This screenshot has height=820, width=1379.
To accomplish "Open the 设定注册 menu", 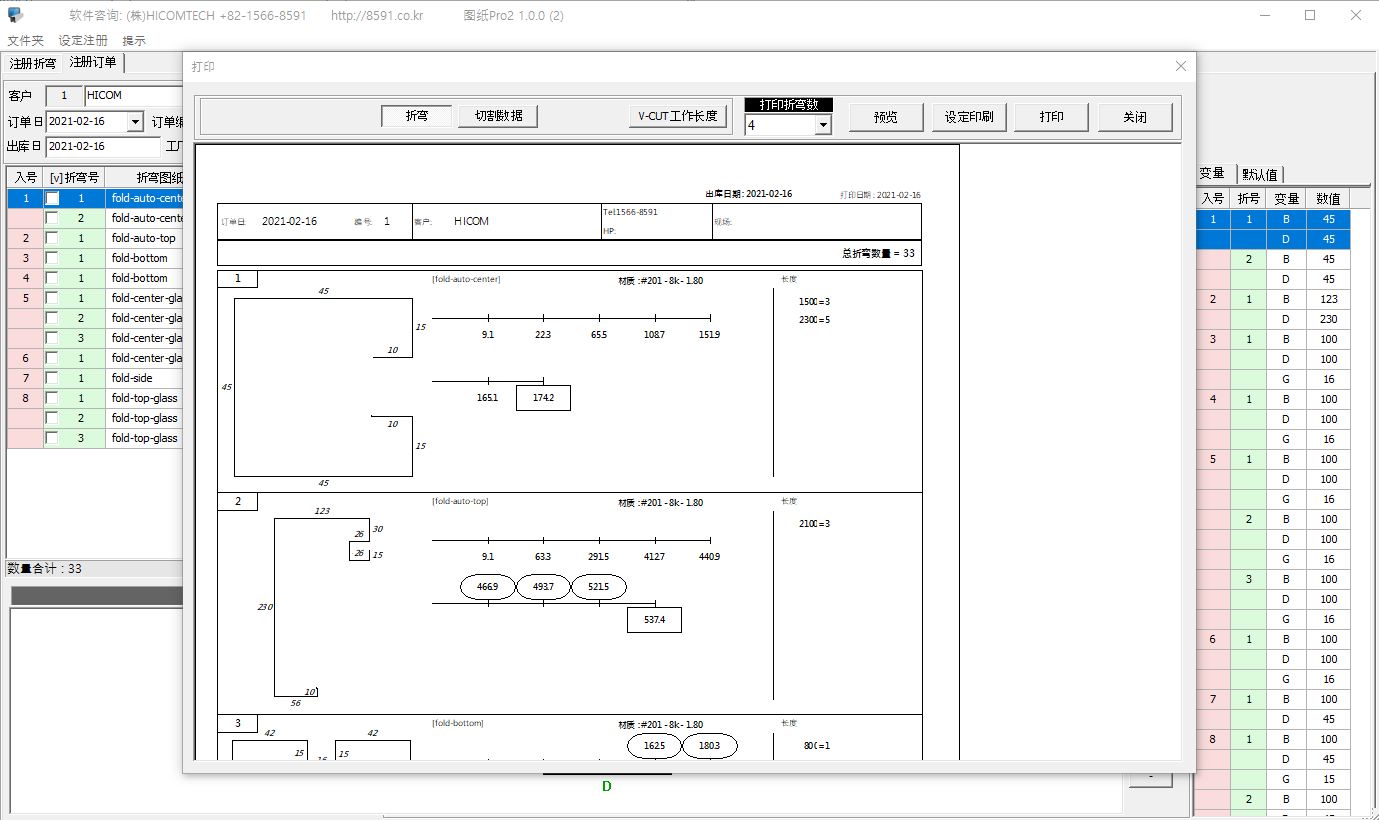I will (83, 41).
